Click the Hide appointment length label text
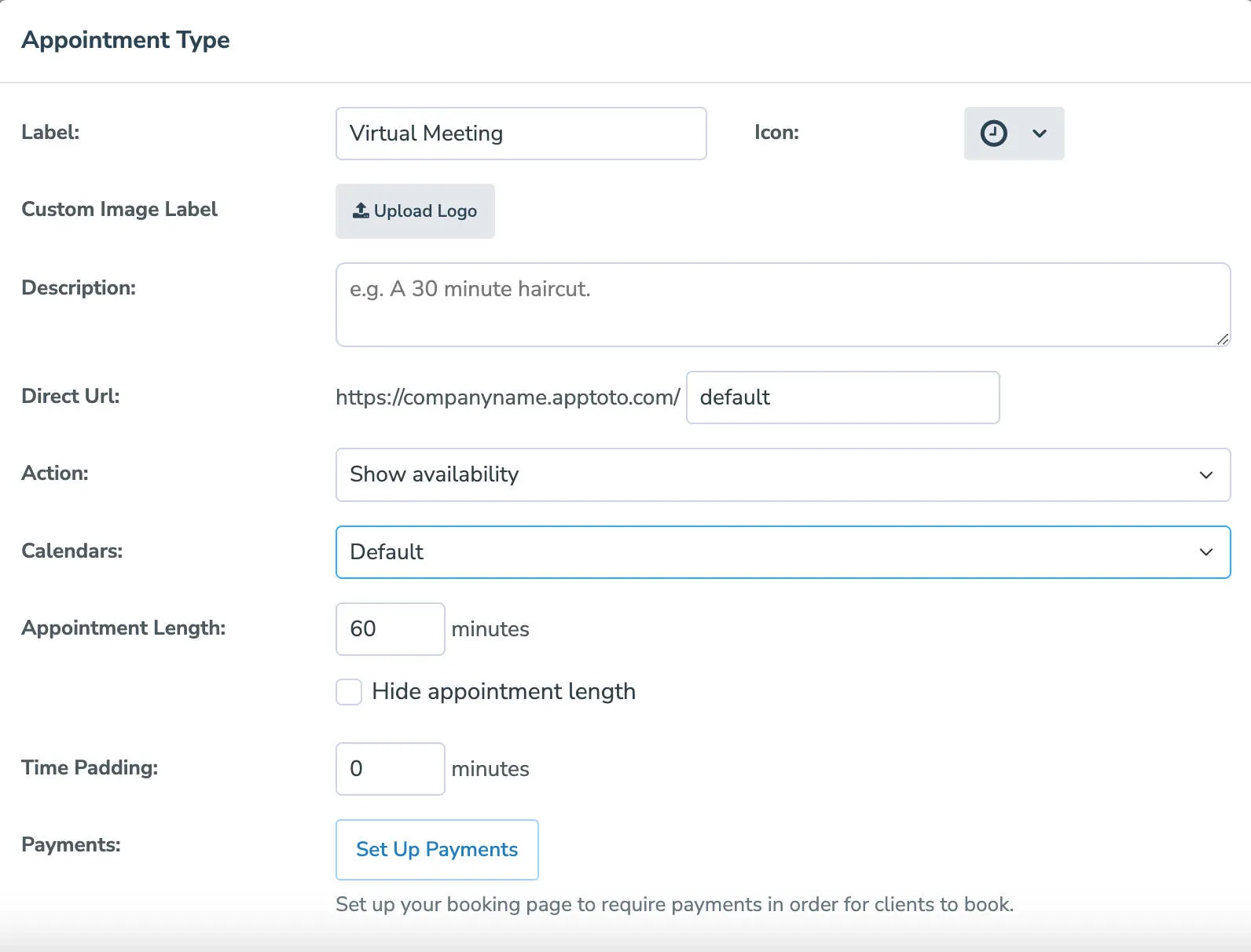This screenshot has width=1251, height=952. 504,692
